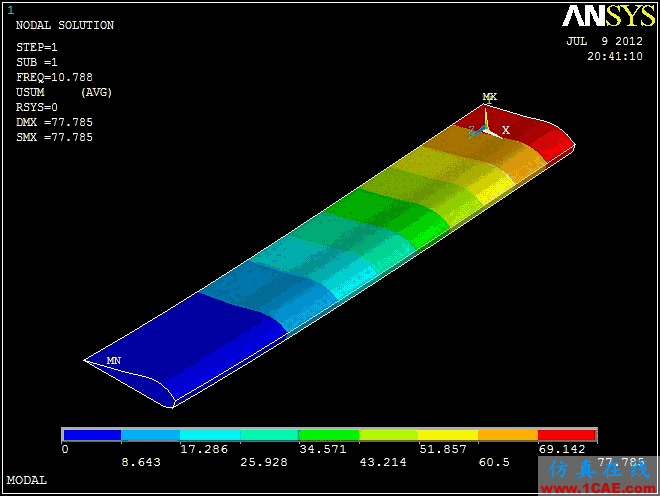Click the SUB =1 label
The height and width of the screenshot is (496, 660).
pyautogui.click(x=37, y=62)
